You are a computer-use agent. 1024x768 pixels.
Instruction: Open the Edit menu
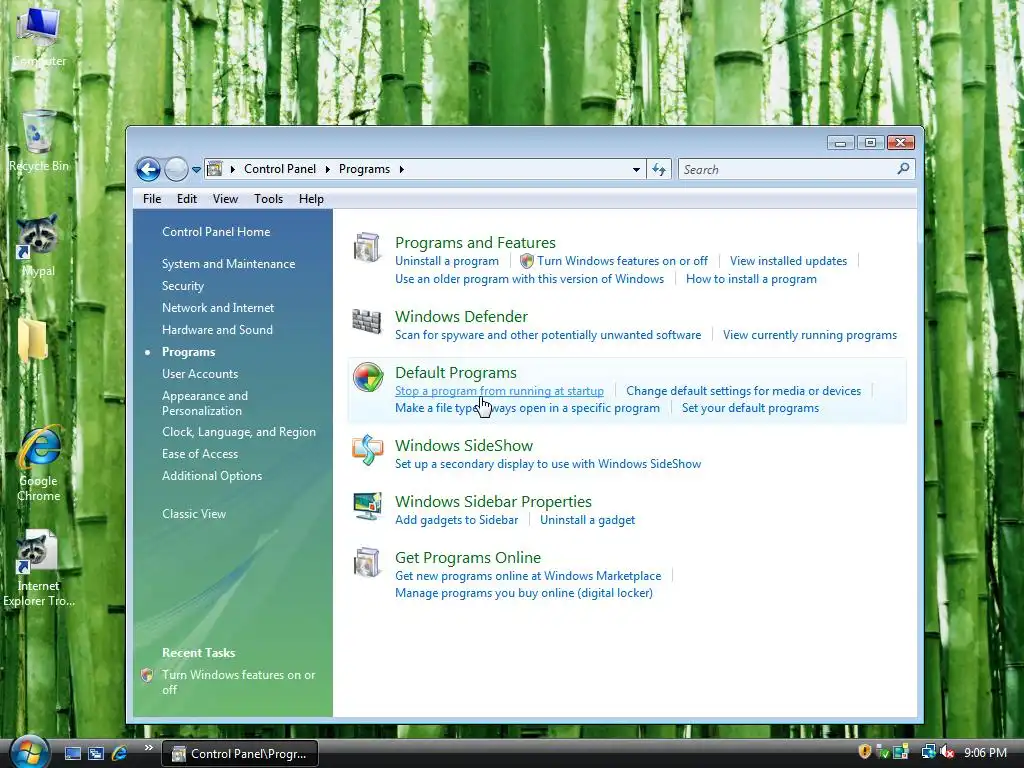187,199
